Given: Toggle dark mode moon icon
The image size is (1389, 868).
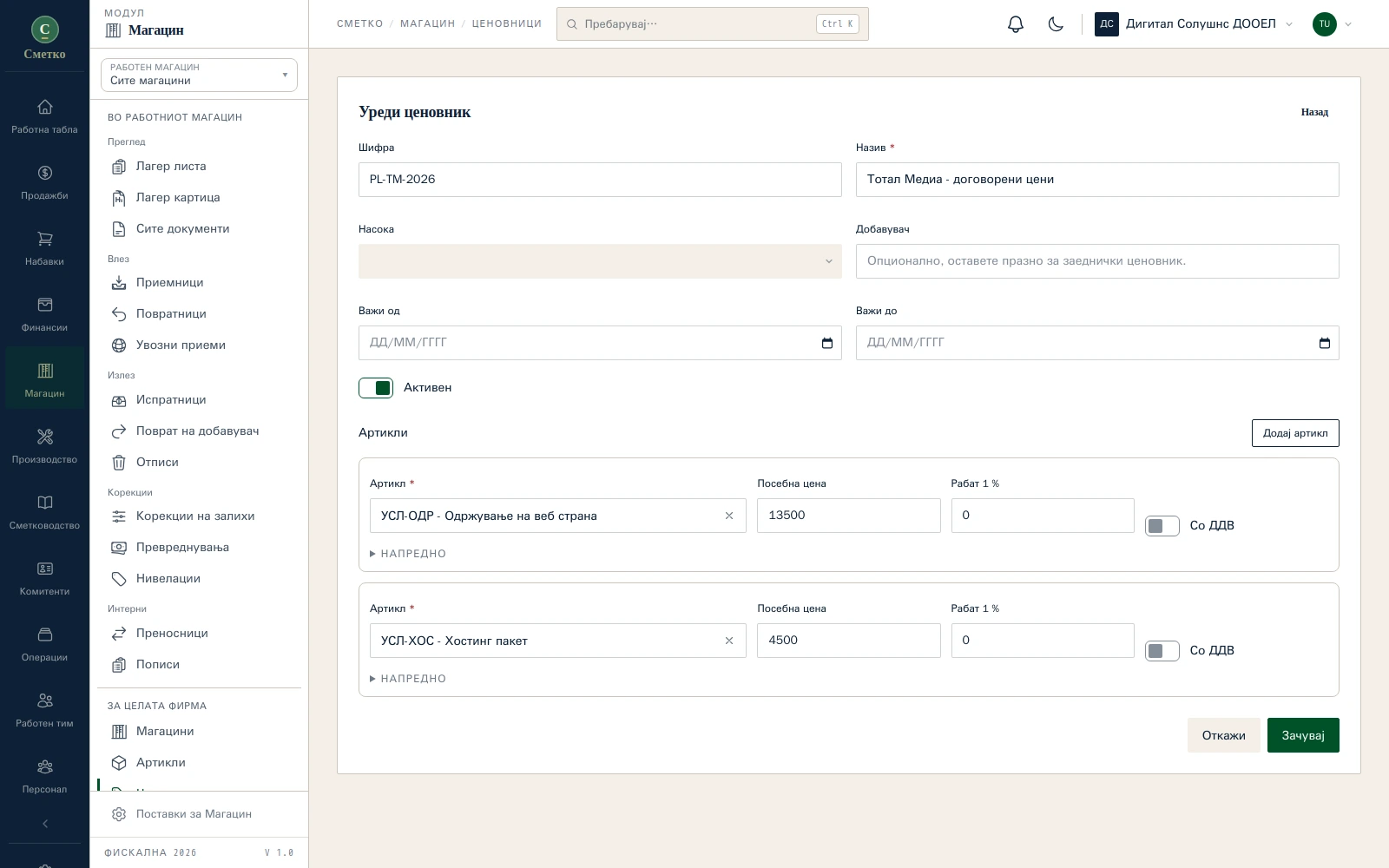Looking at the screenshot, I should [x=1056, y=24].
